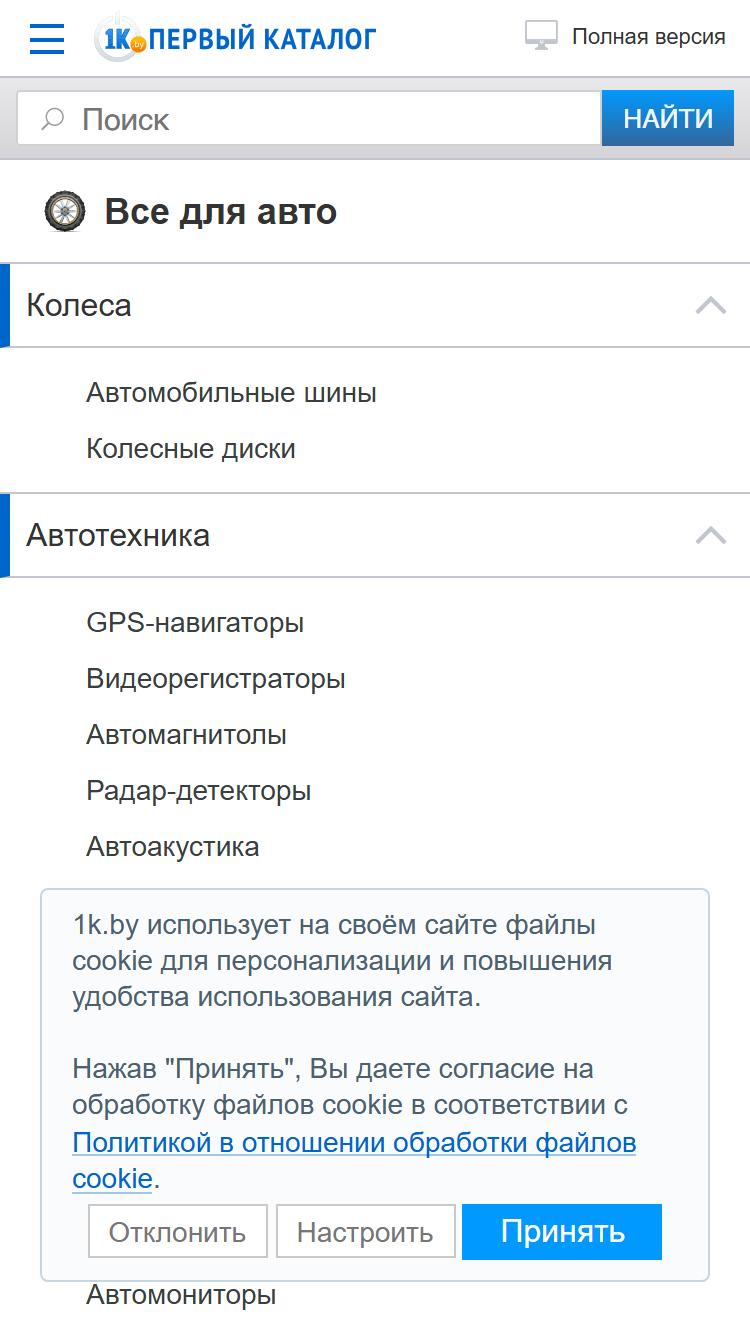Click the tire icon beside Все для авто
Screen dimensions: 750x1334
pos(65,212)
